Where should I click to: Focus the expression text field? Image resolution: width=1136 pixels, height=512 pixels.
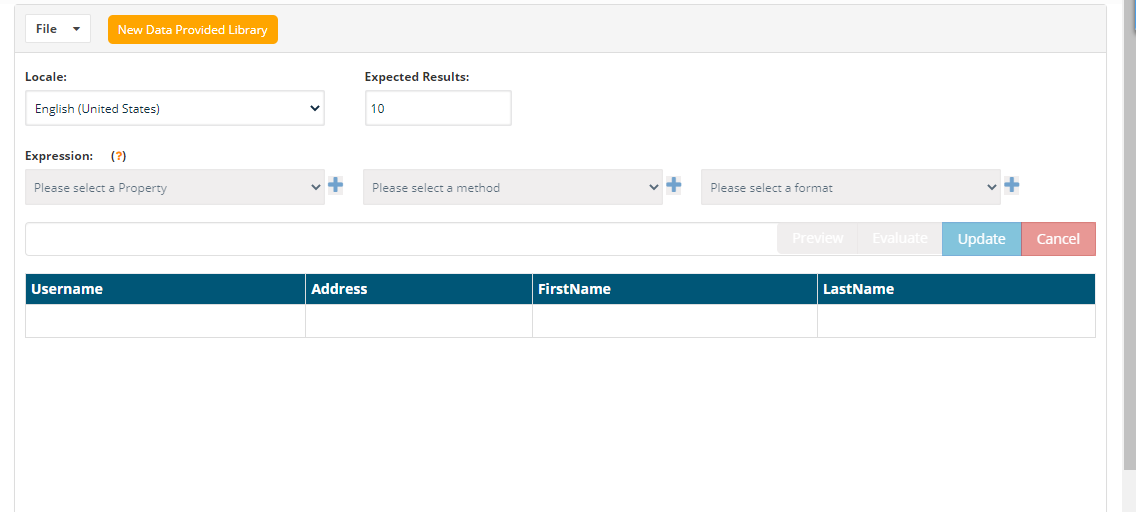400,239
